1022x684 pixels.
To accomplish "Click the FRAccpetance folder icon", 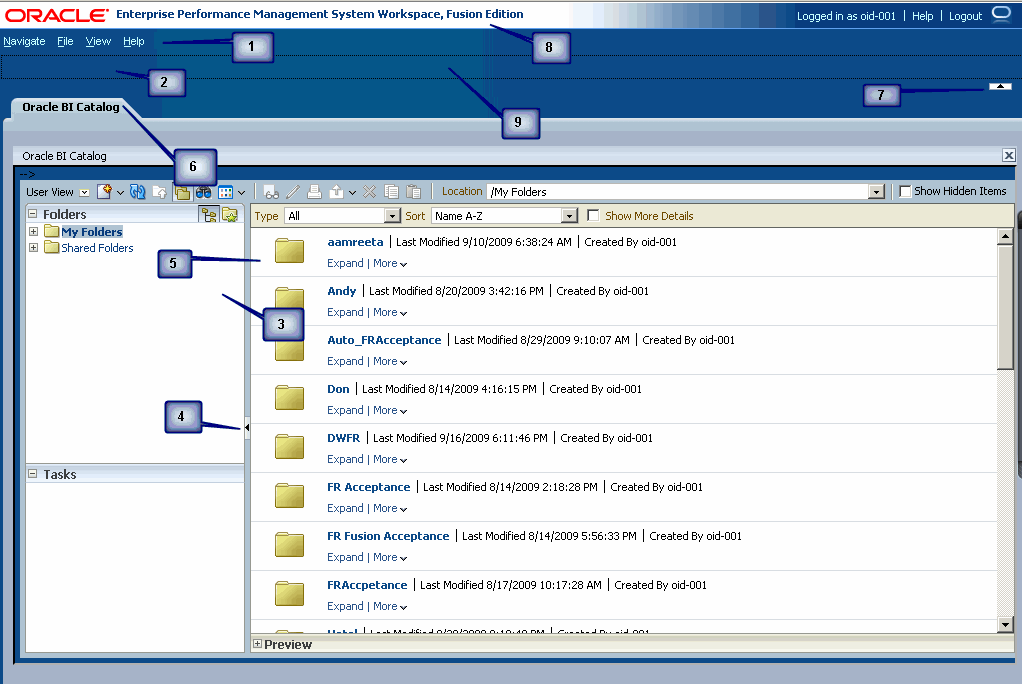I will [x=289, y=593].
